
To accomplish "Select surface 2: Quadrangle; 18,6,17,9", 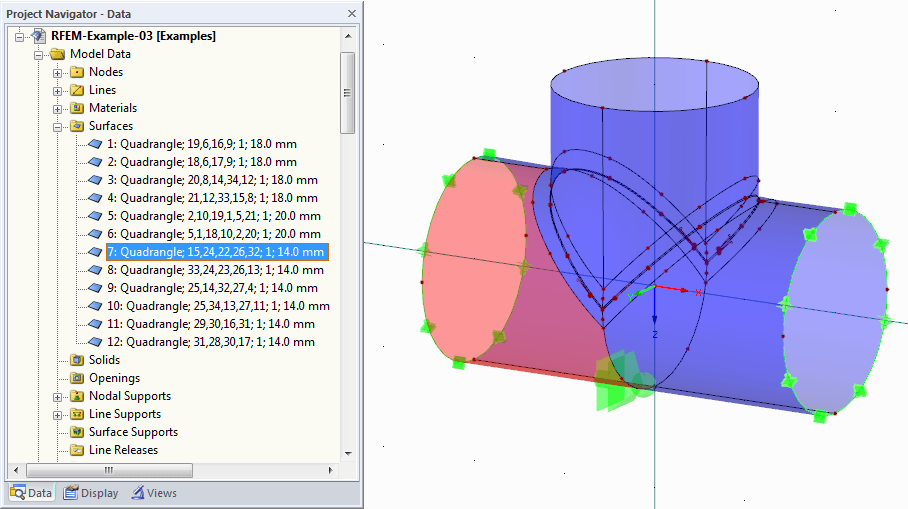I will (x=202, y=162).
